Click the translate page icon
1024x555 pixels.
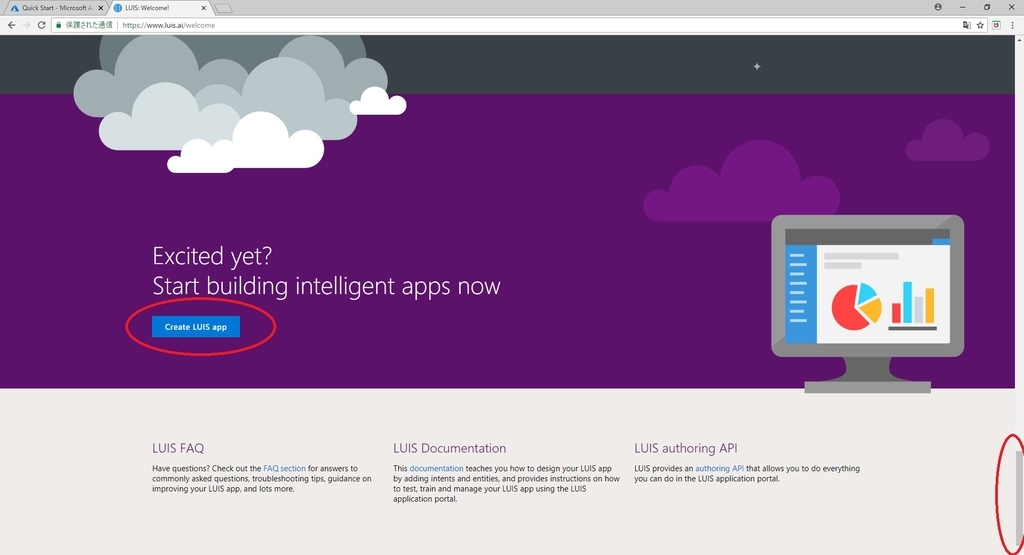point(967,25)
